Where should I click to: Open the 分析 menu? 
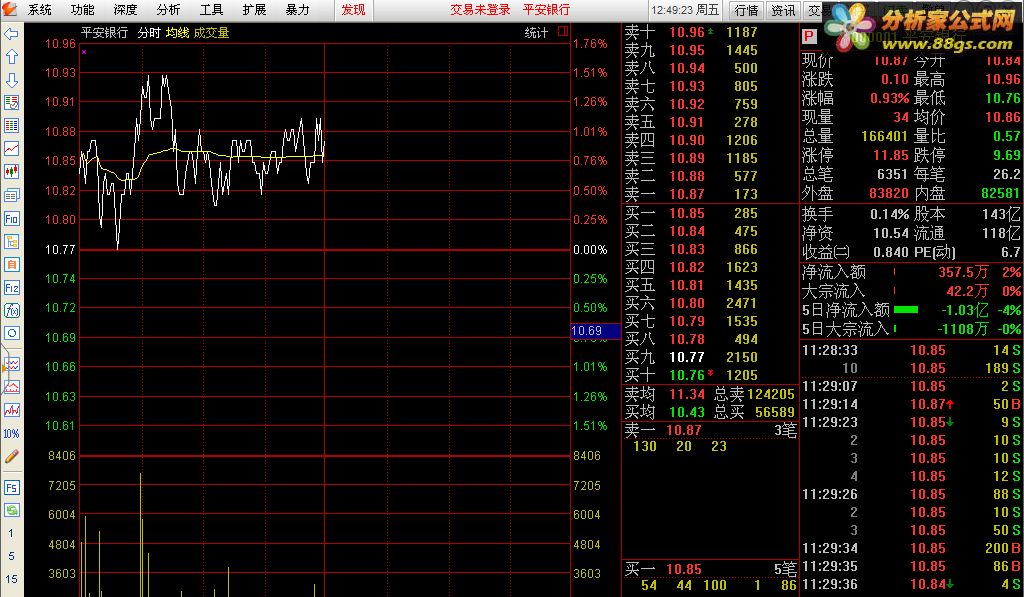pyautogui.click(x=168, y=10)
